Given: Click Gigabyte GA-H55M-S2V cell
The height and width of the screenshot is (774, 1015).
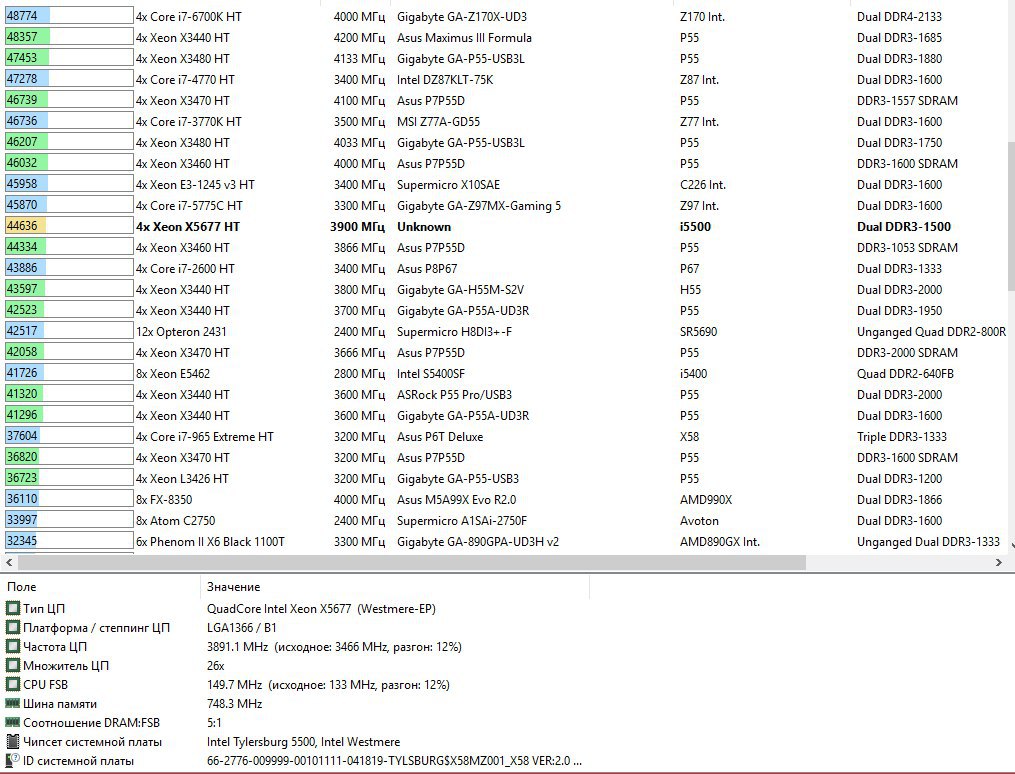Looking at the screenshot, I should pos(460,290).
